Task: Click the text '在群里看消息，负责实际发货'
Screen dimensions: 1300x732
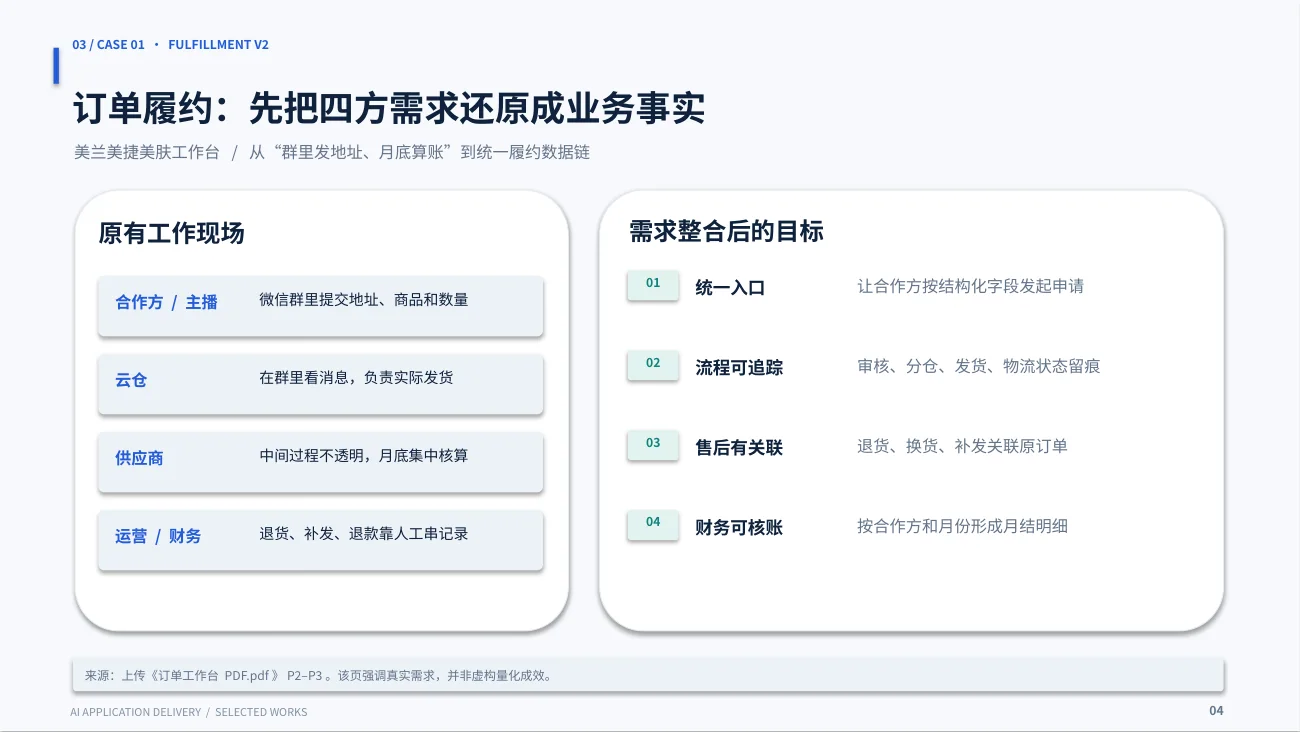Action: (x=356, y=378)
